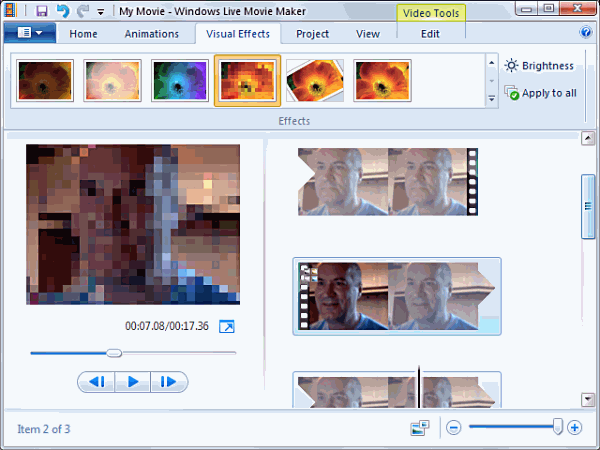
Task: Click the thumbnail size change icon
Action: point(420,428)
